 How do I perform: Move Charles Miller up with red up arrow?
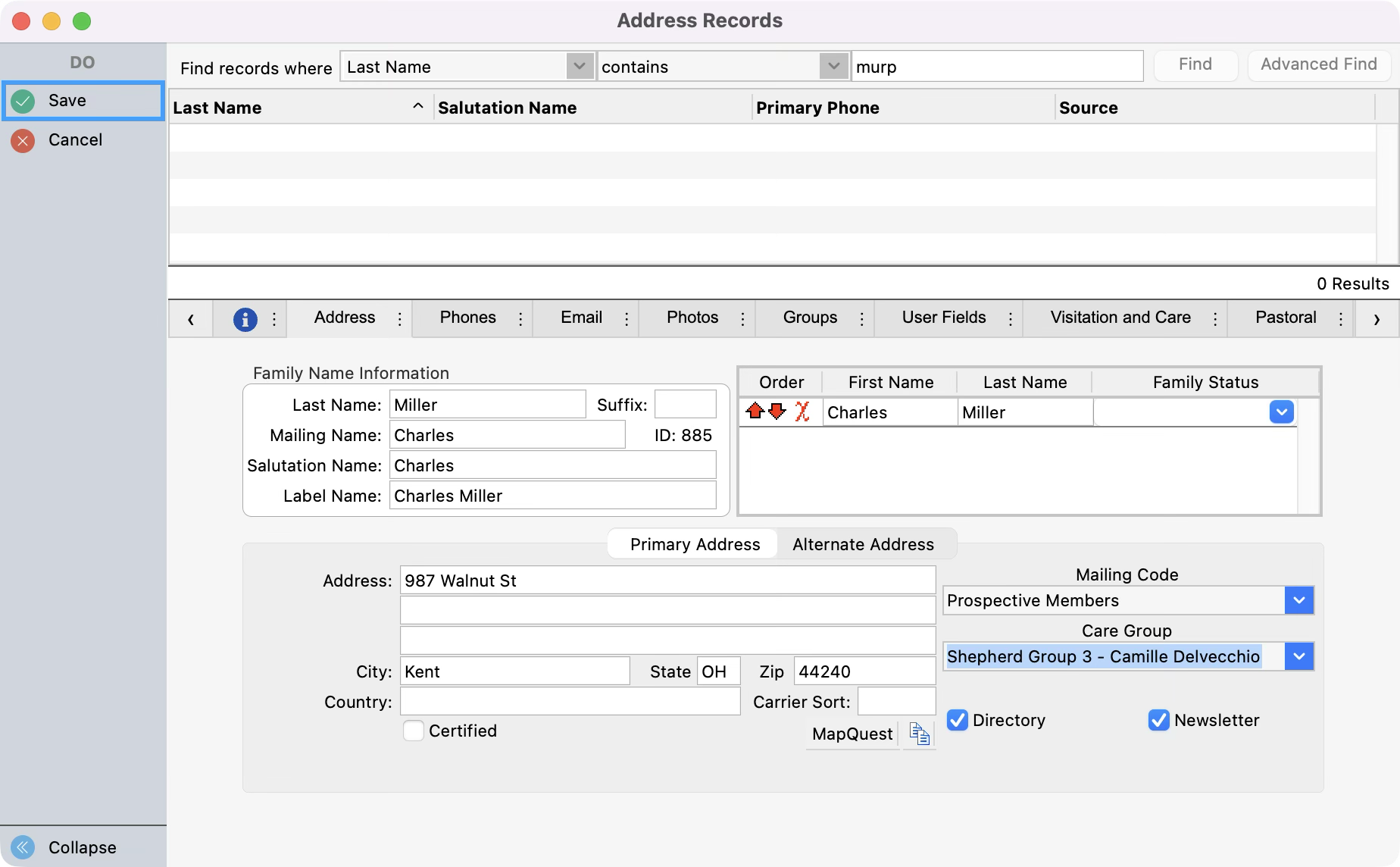pyautogui.click(x=755, y=412)
